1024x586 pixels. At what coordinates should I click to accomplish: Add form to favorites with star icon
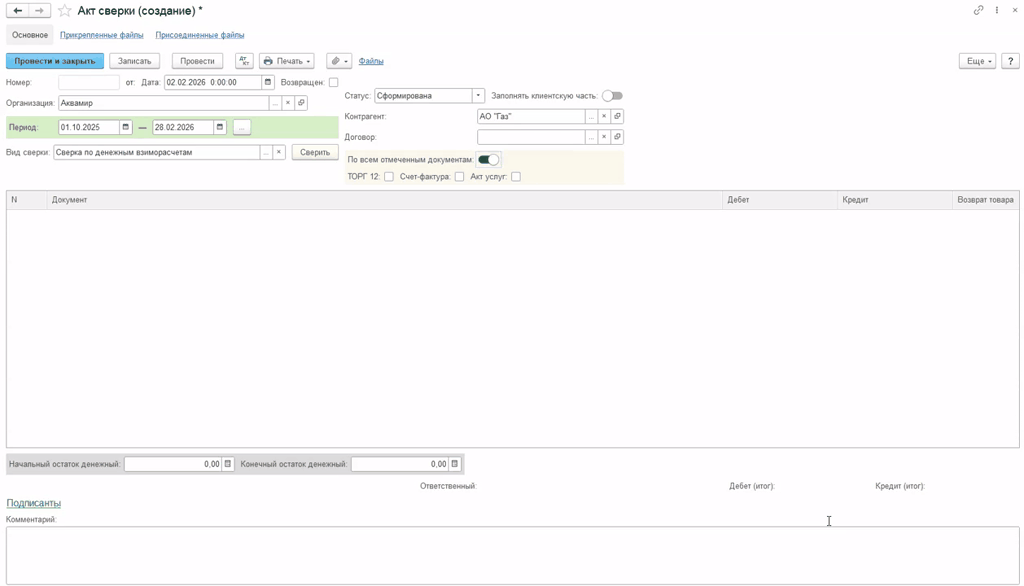(65, 11)
